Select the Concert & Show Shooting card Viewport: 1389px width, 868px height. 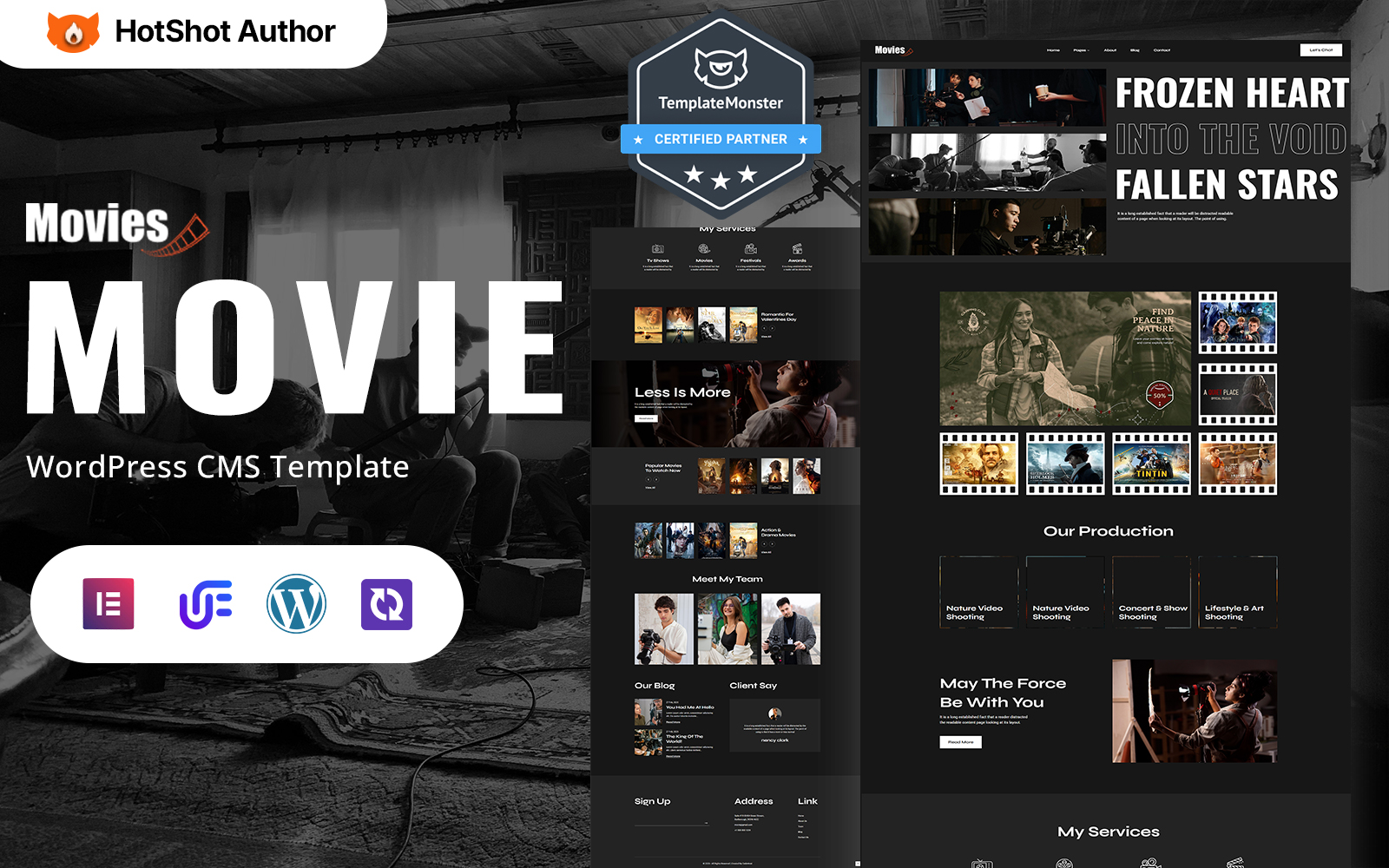coord(1151,591)
